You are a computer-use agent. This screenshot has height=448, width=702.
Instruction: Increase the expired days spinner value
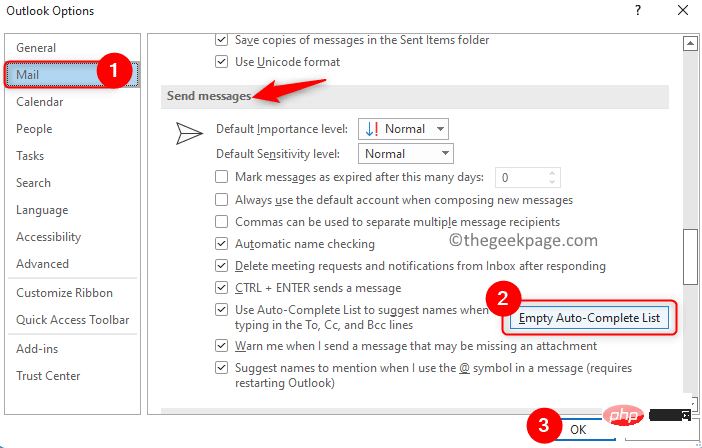(x=552, y=174)
